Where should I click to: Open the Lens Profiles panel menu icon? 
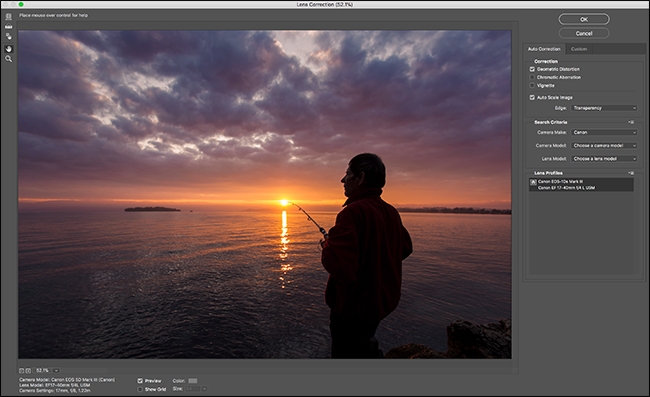point(631,173)
